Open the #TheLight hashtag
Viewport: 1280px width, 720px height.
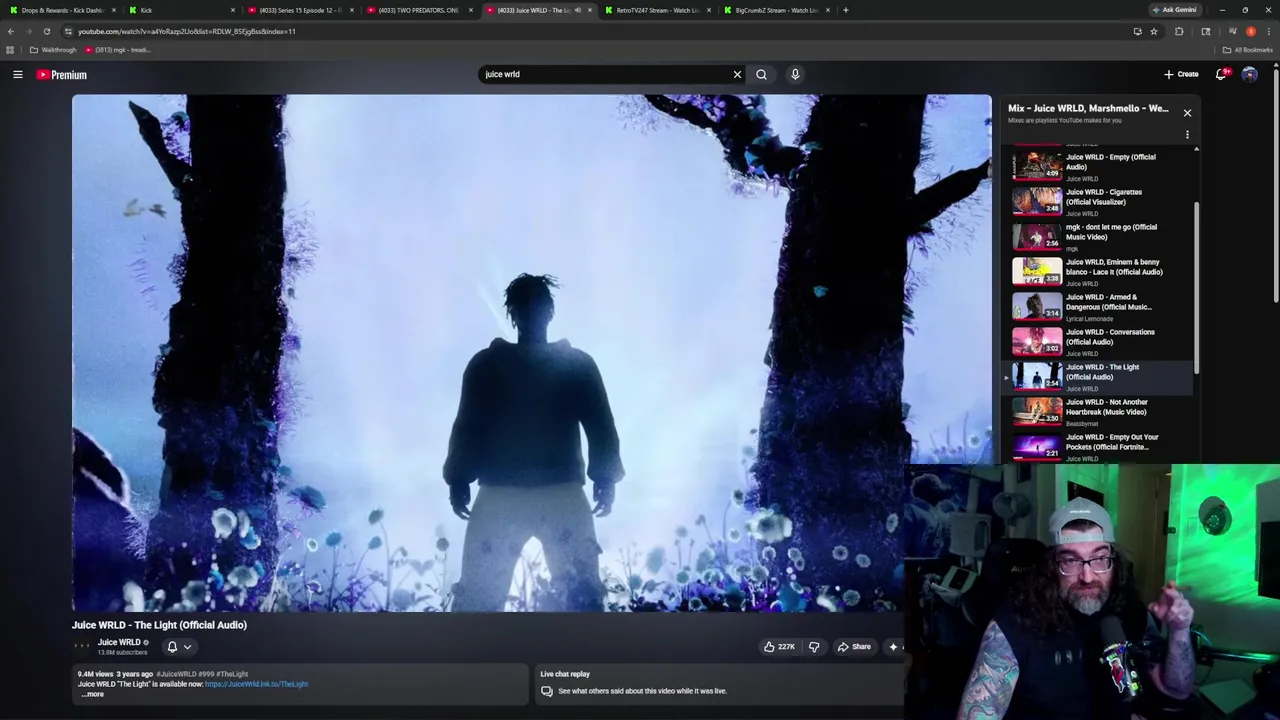tap(232, 674)
